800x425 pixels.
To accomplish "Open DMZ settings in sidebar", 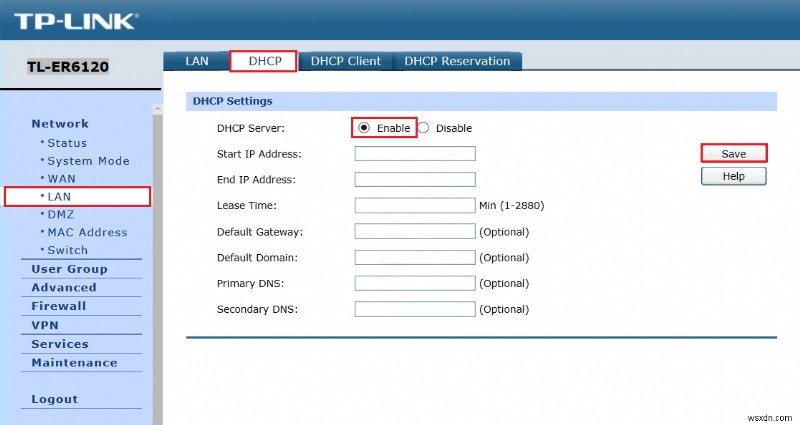I will pos(61,215).
